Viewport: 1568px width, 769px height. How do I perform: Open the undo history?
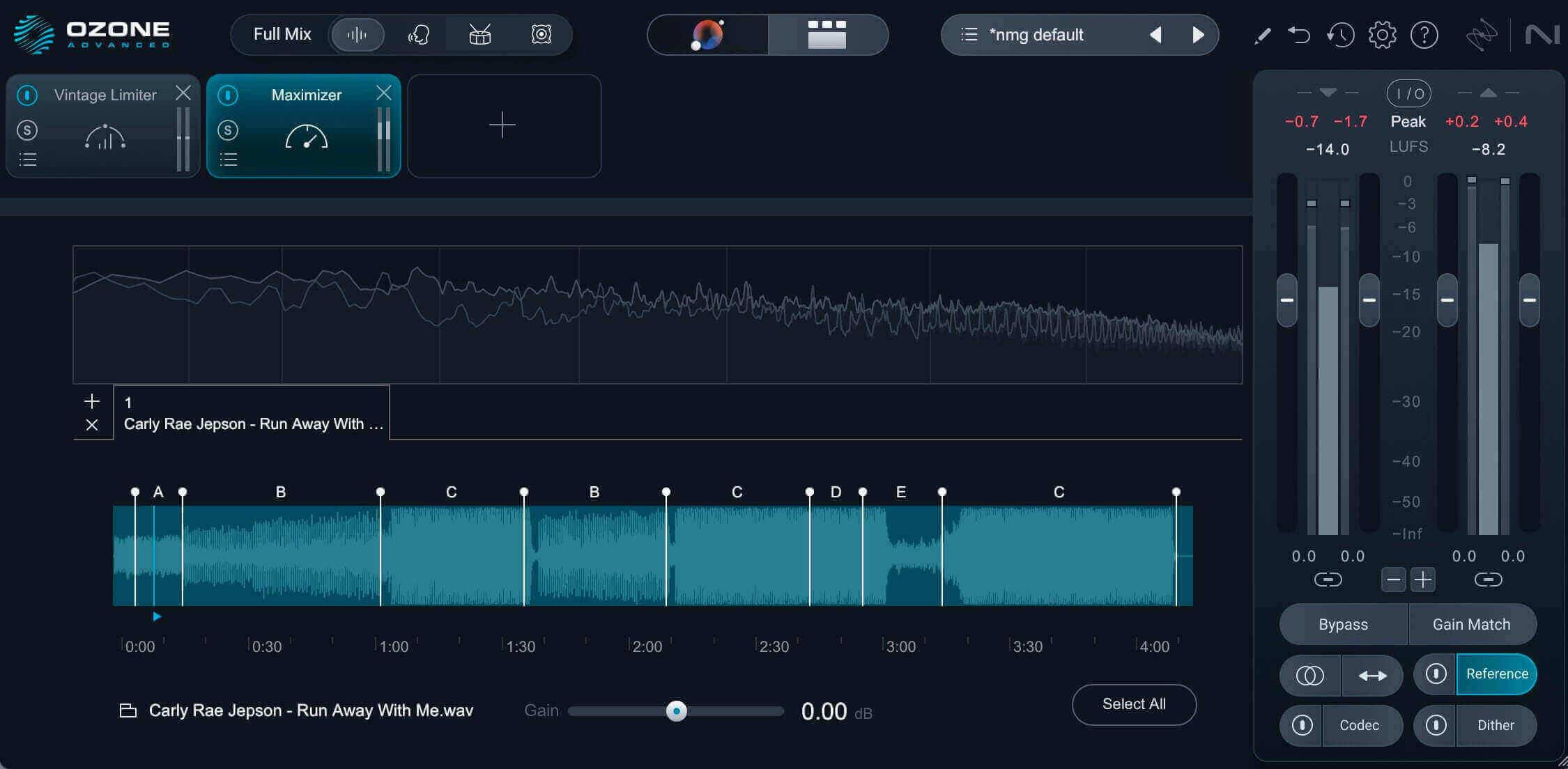click(1340, 35)
